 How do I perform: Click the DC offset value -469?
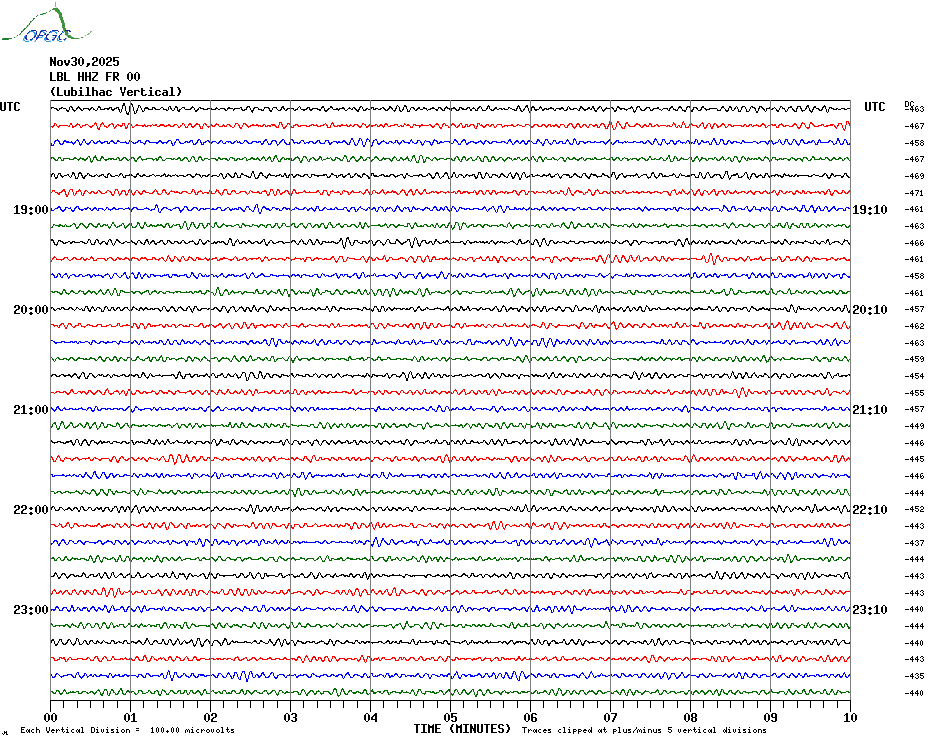915,176
